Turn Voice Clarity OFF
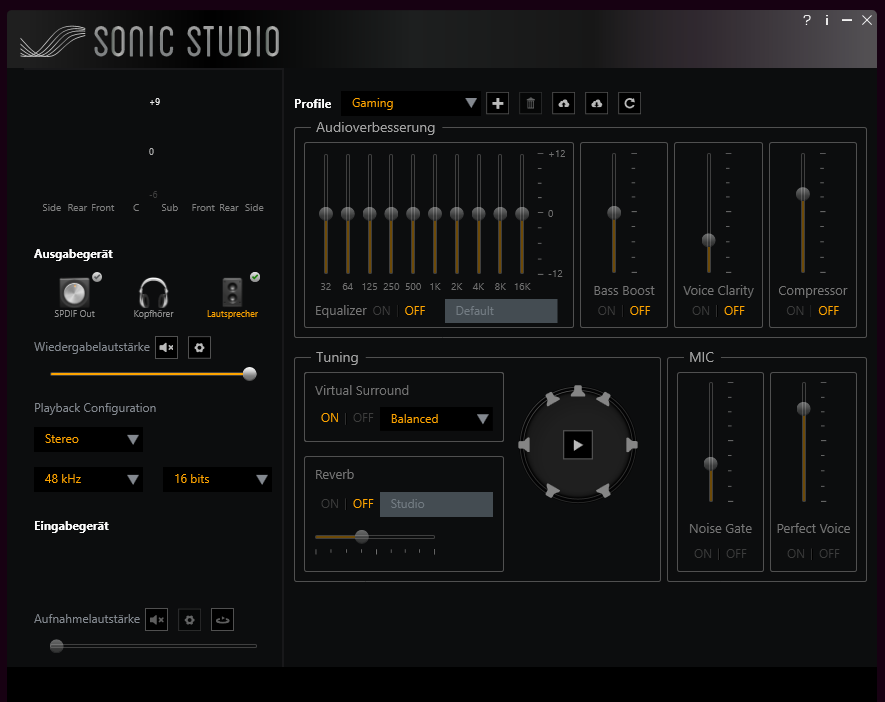This screenshot has width=885, height=702. [x=734, y=311]
